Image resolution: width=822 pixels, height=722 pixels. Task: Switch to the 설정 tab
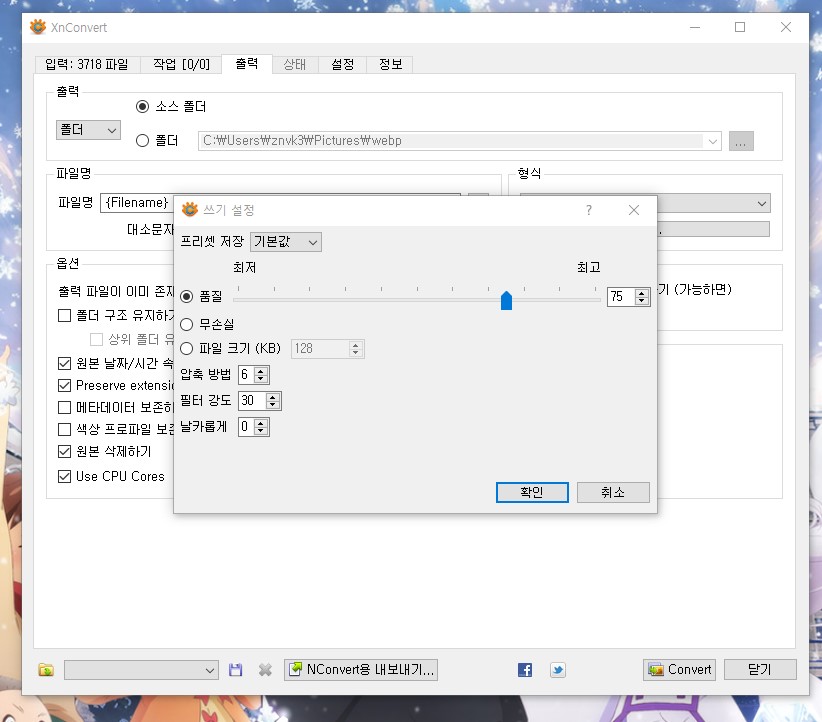(x=342, y=64)
